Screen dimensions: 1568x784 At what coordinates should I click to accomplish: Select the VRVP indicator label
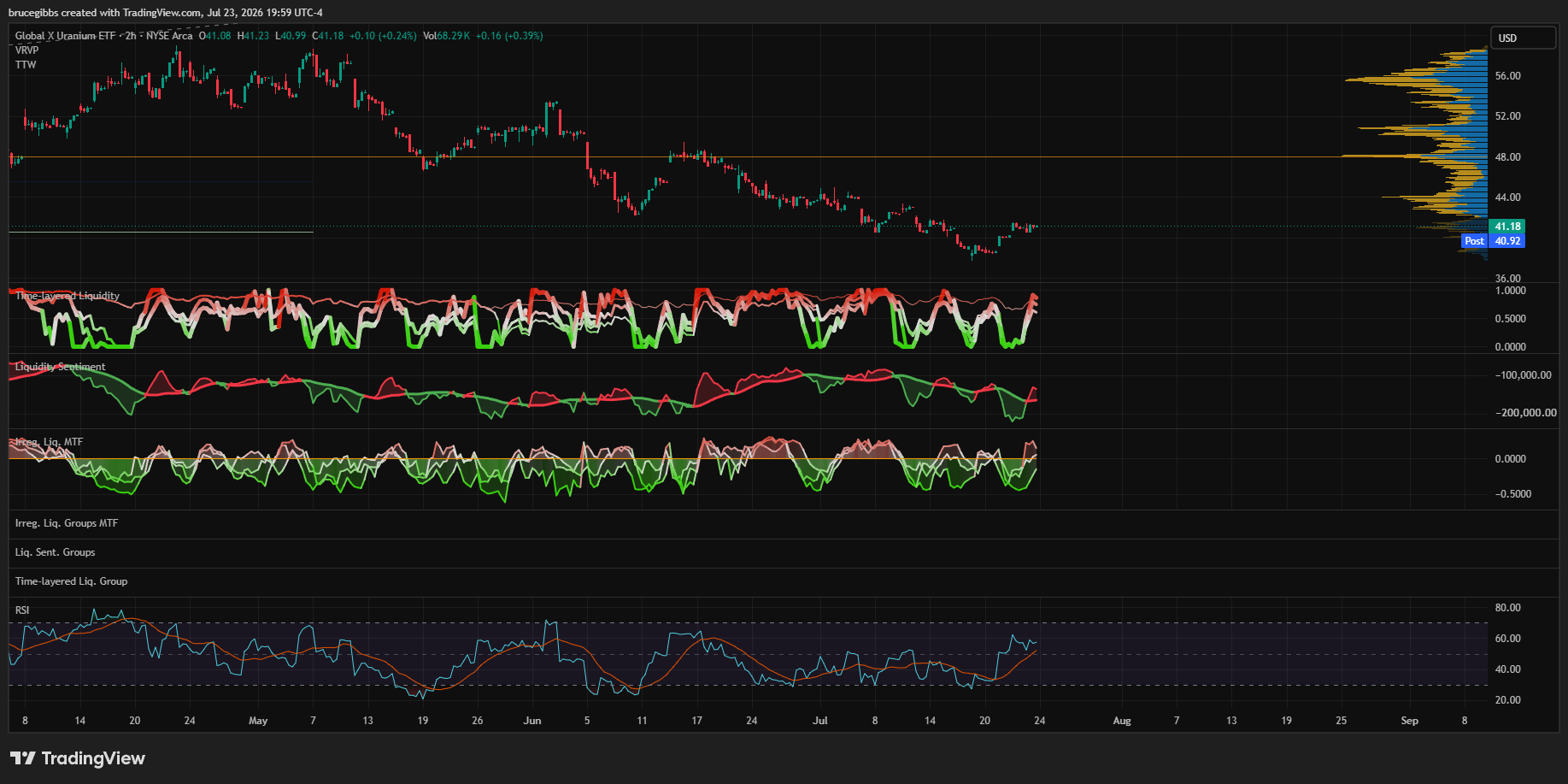[26, 50]
